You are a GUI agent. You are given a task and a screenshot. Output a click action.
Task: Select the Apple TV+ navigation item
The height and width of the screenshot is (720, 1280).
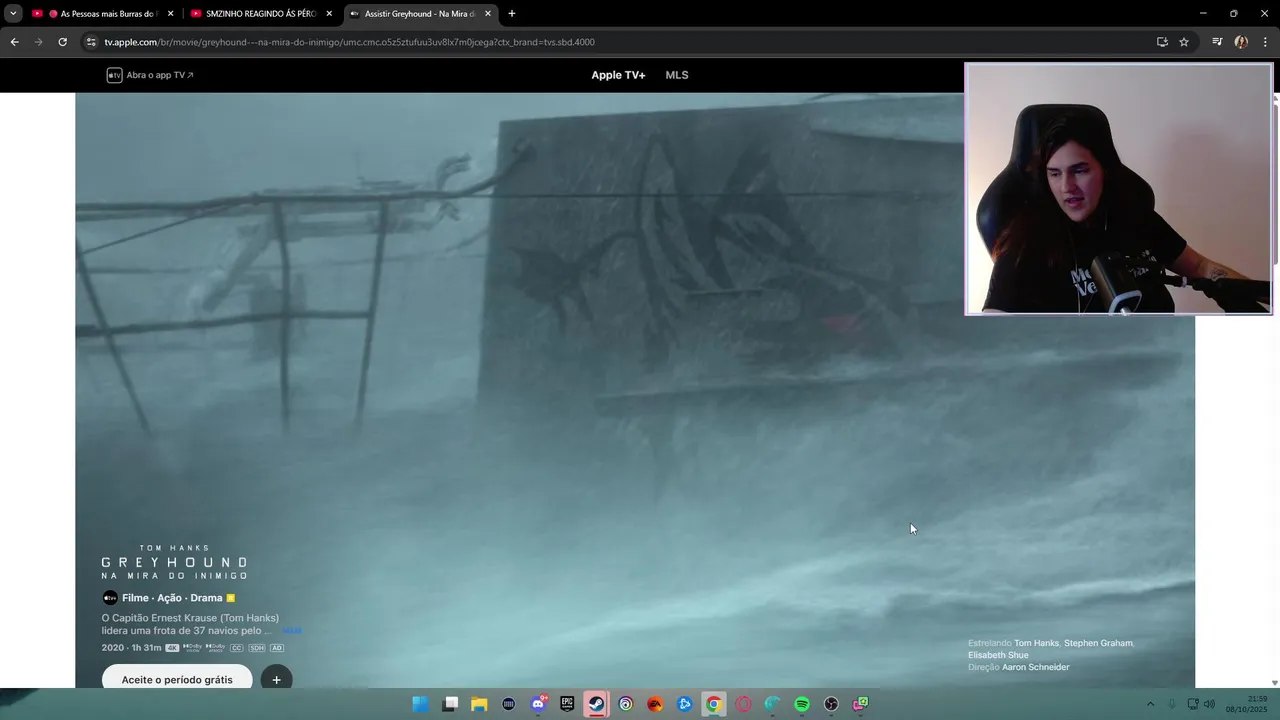tap(618, 75)
